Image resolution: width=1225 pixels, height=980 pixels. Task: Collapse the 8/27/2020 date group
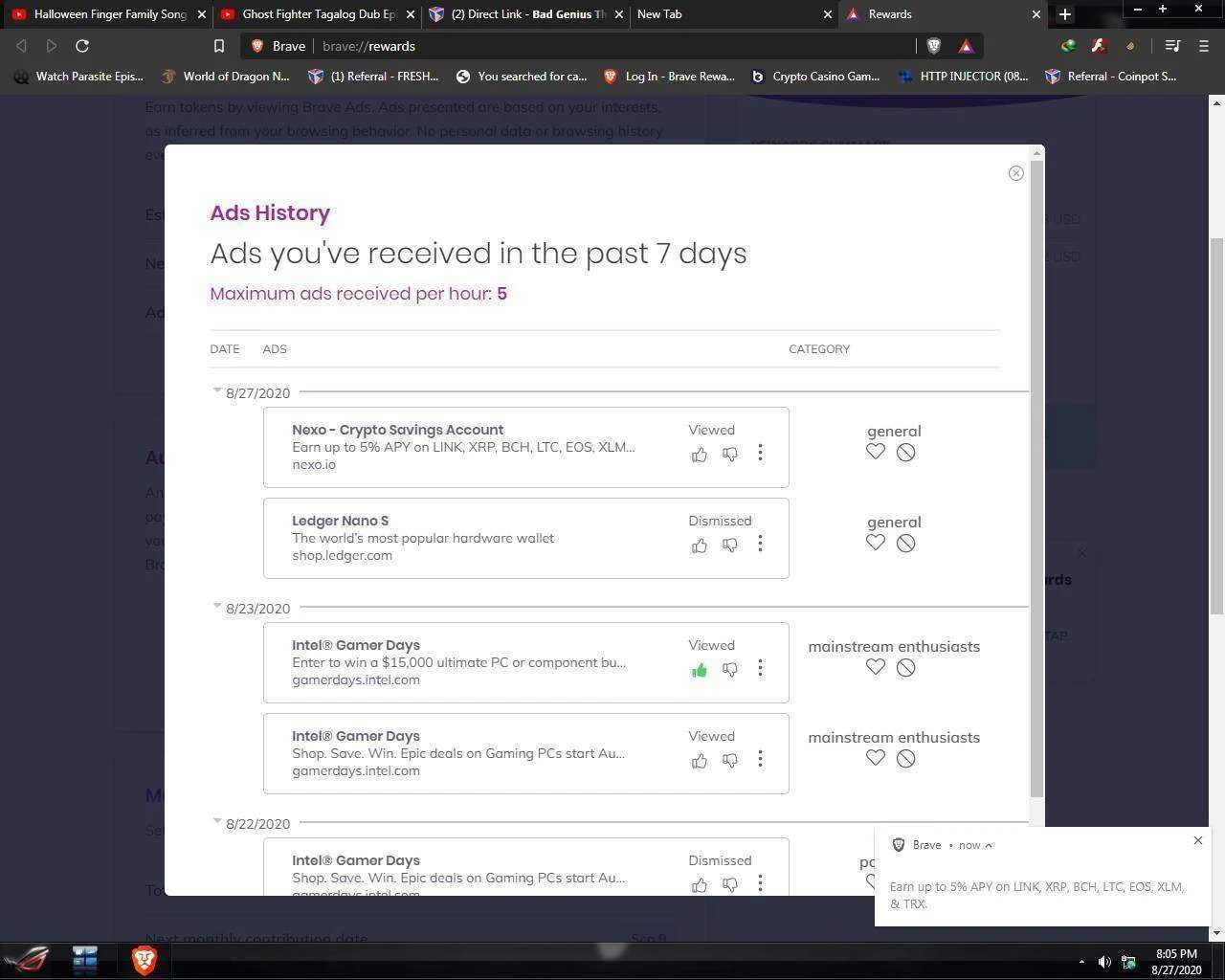(x=217, y=390)
